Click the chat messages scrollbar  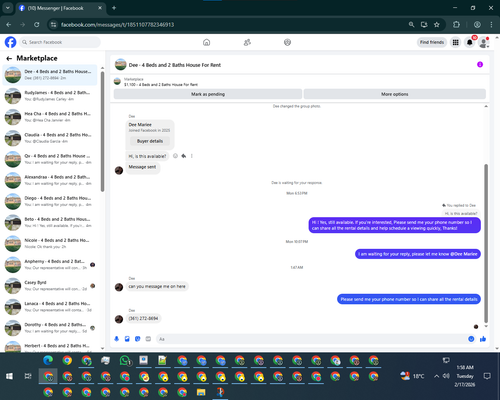coord(486,243)
